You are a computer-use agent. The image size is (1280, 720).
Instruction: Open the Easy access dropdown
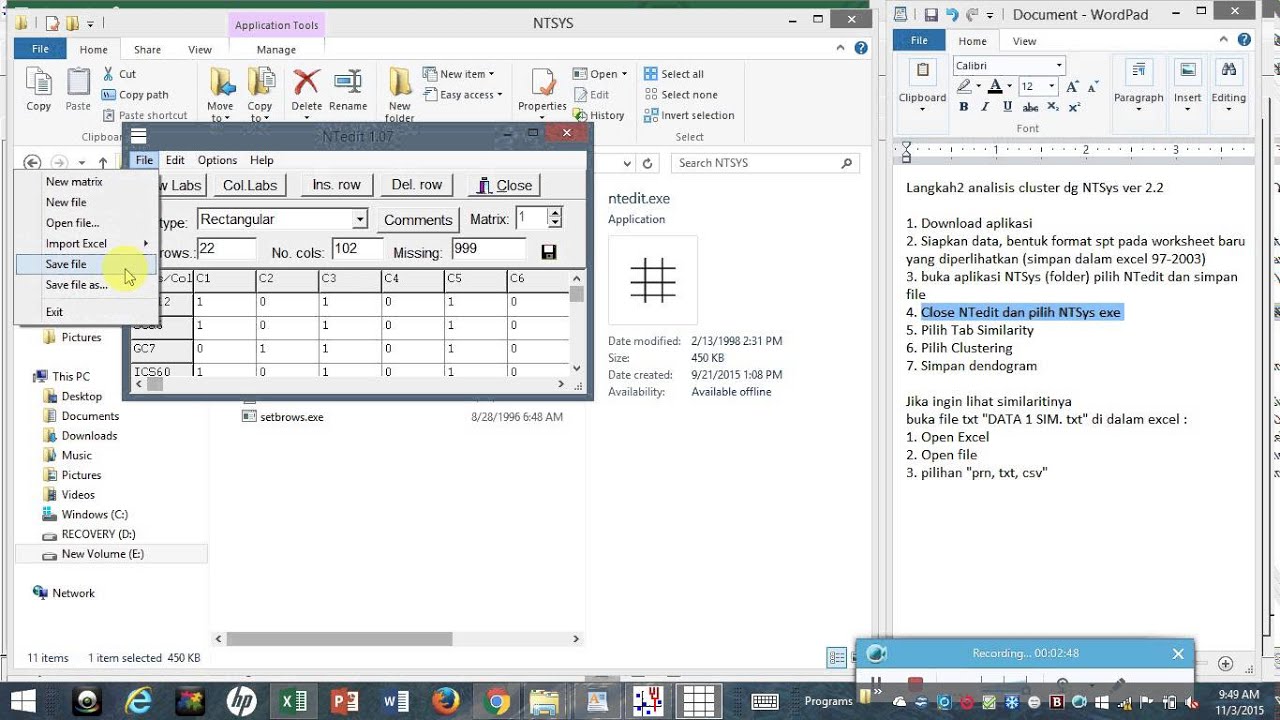tap(465, 95)
